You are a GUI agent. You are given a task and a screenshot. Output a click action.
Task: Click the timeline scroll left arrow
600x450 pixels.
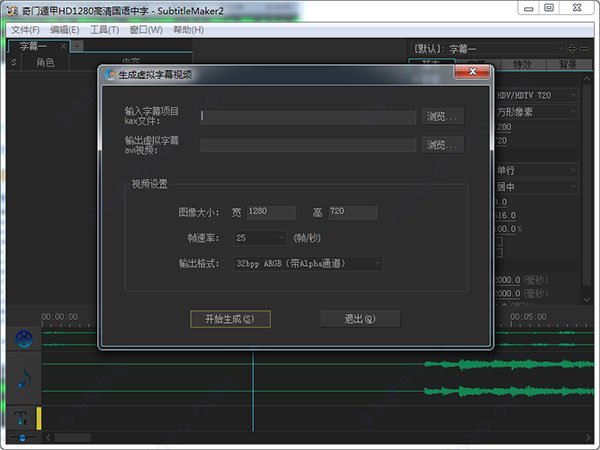coord(49,437)
